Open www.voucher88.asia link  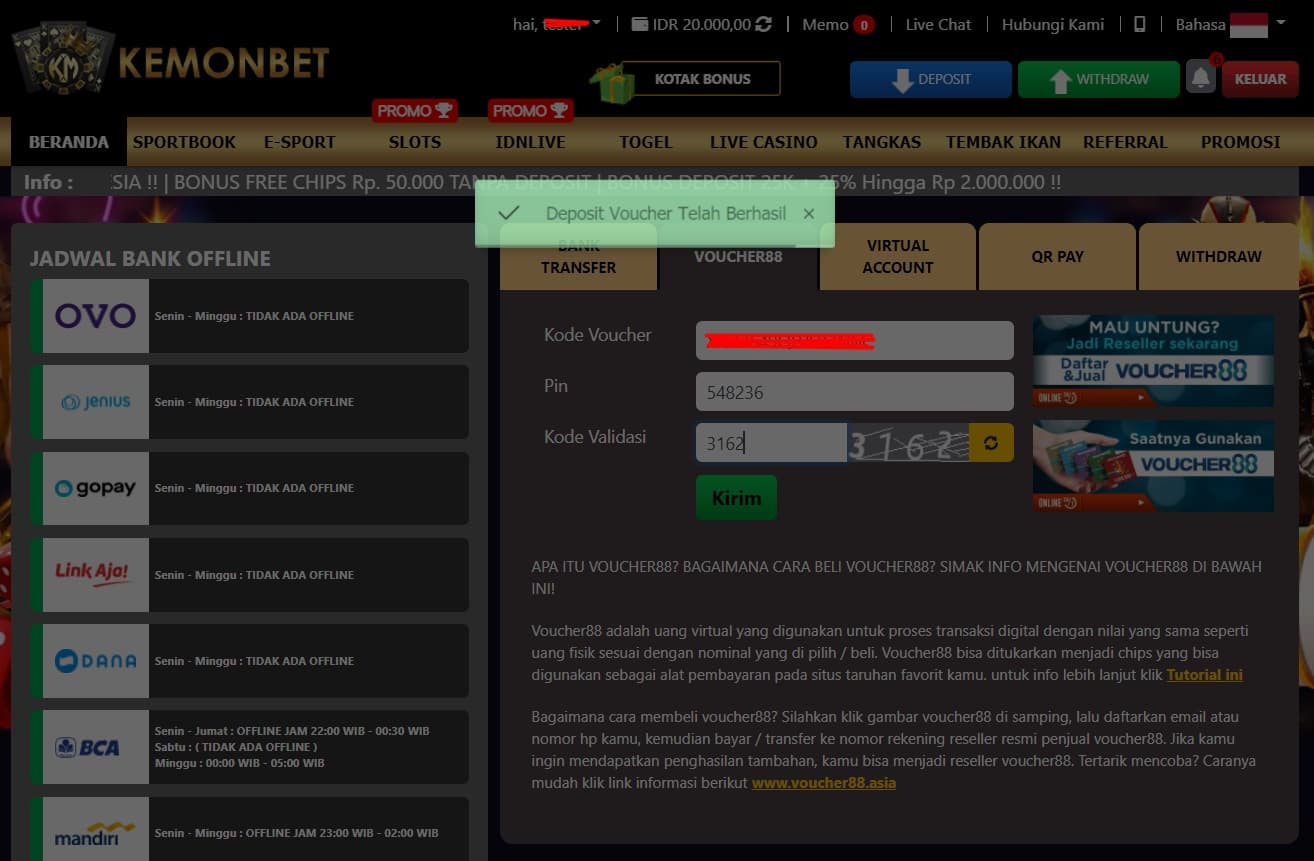pyautogui.click(x=824, y=783)
